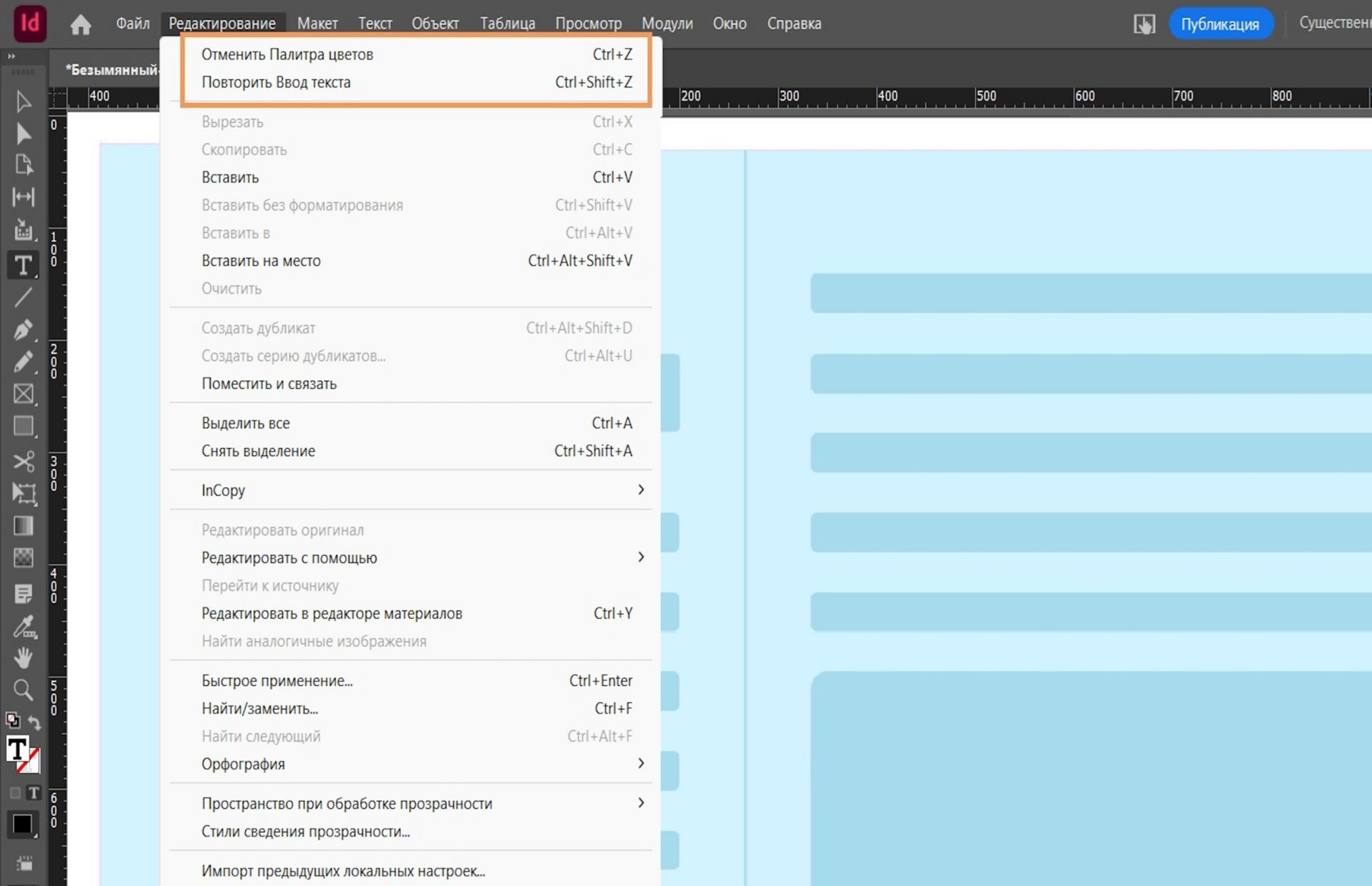Viewport: 1372px width, 886px height.
Task: Select the Type tool in toolbar
Action: pos(23,265)
